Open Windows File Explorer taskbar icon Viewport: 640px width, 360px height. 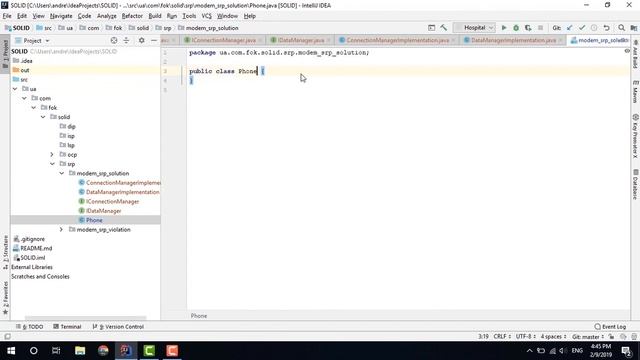pos(80,351)
